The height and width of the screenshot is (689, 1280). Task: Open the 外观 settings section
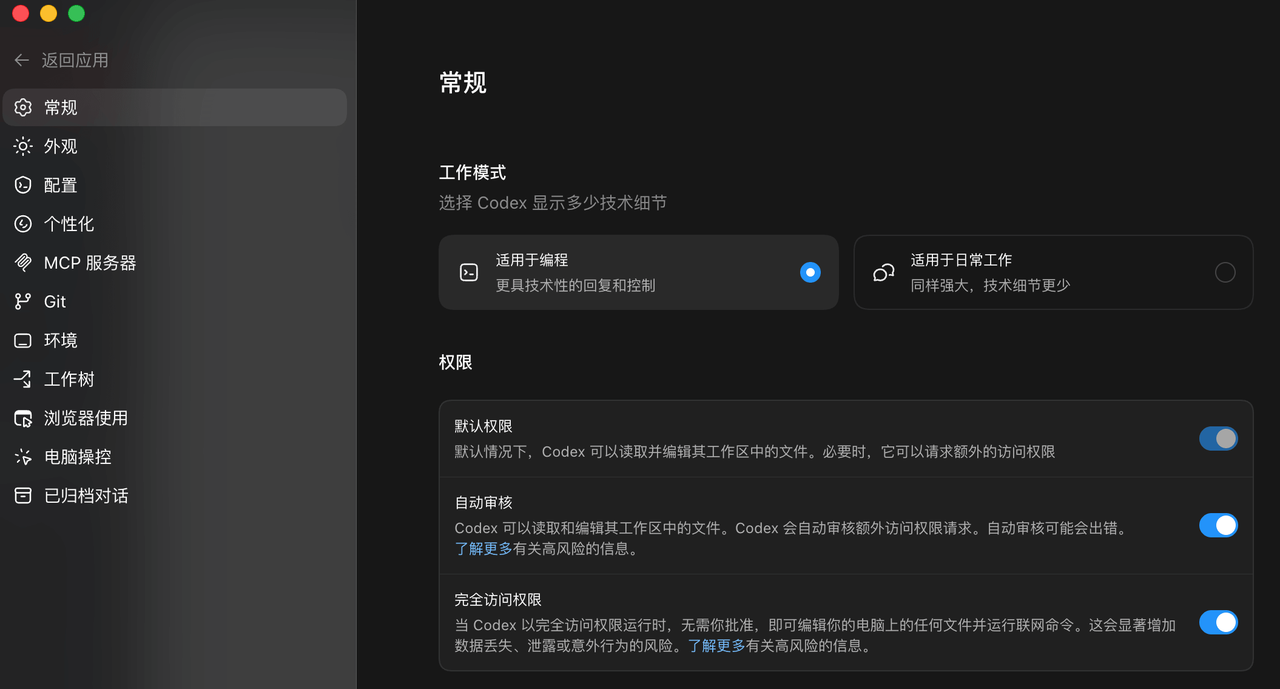pyautogui.click(x=175, y=146)
